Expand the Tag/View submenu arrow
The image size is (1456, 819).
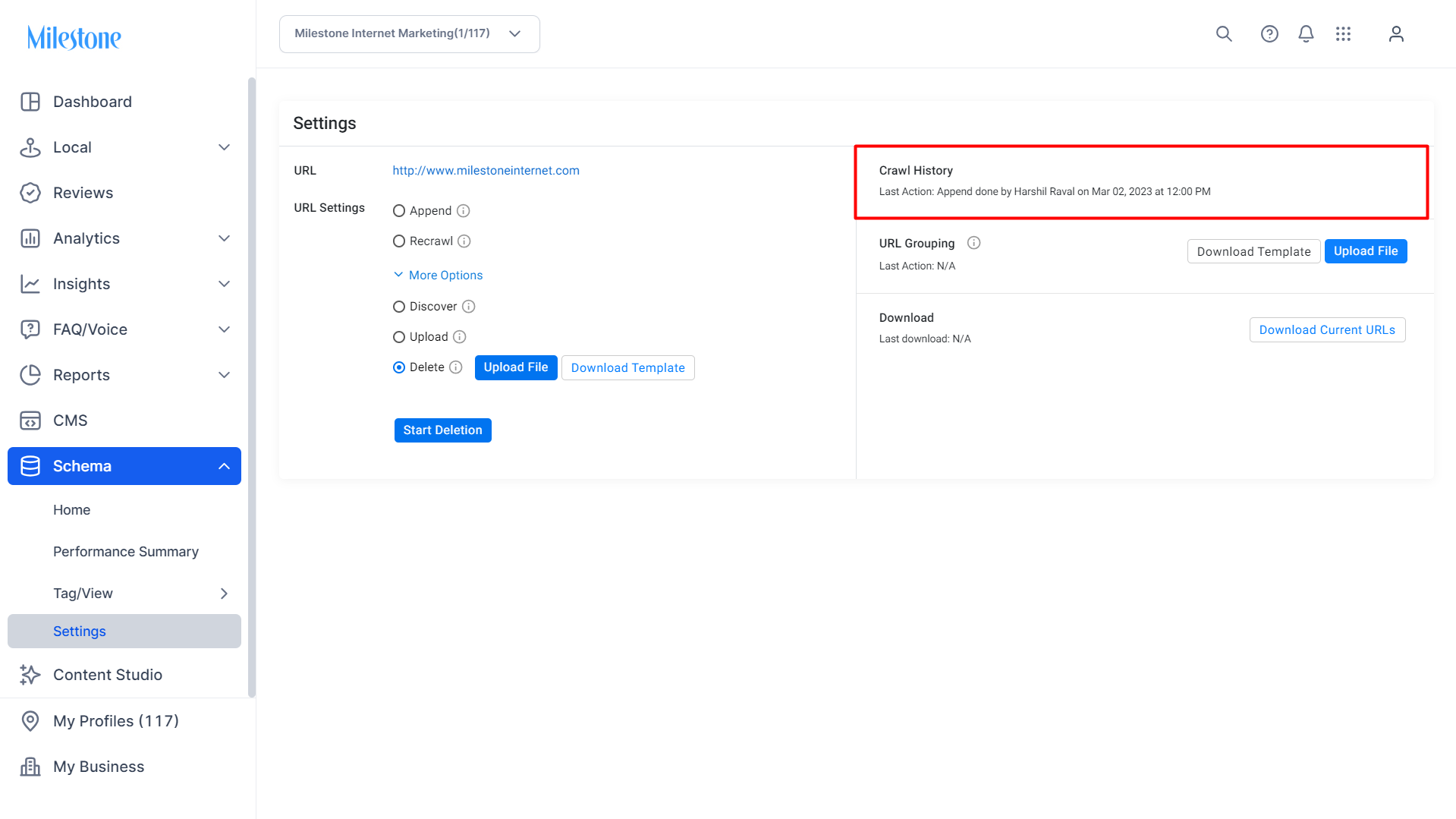(225, 594)
